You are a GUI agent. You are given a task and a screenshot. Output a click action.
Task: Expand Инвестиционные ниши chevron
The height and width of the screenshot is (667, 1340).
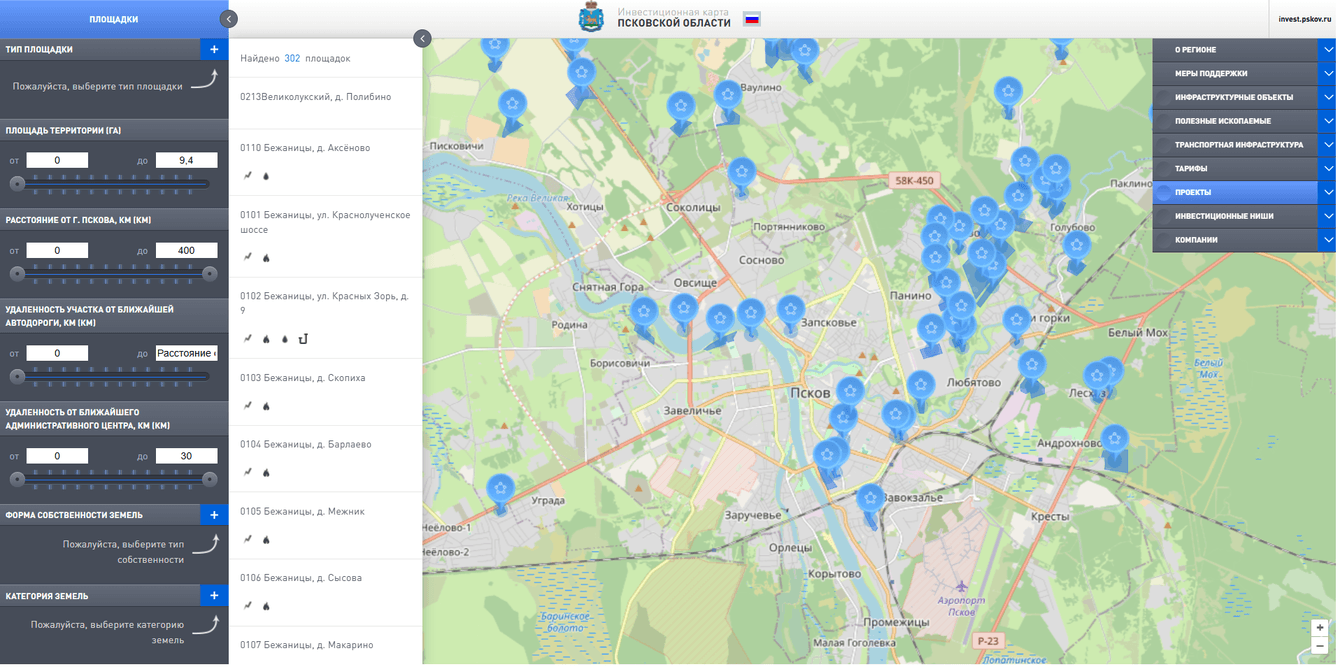(1327, 216)
